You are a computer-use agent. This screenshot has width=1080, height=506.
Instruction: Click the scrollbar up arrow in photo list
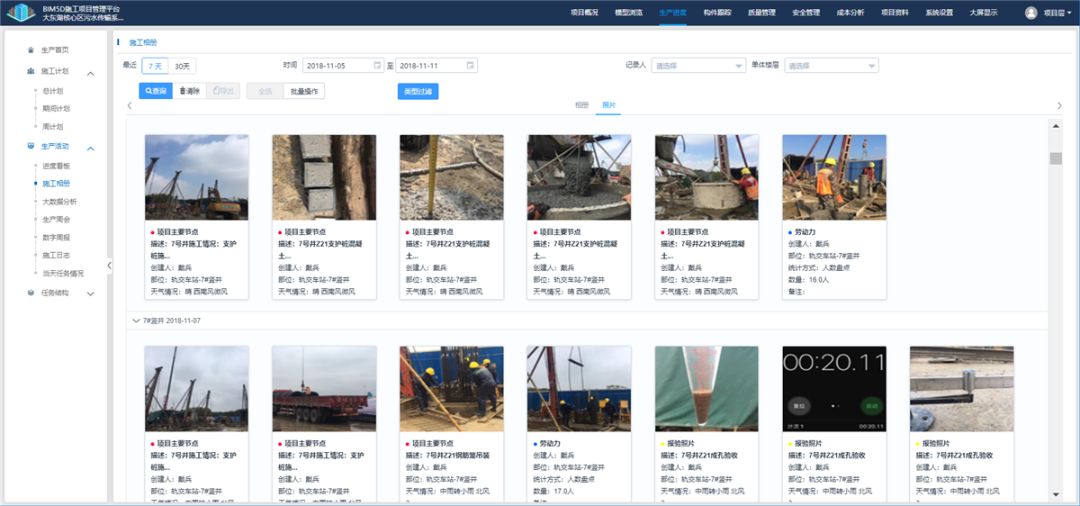click(1055, 126)
